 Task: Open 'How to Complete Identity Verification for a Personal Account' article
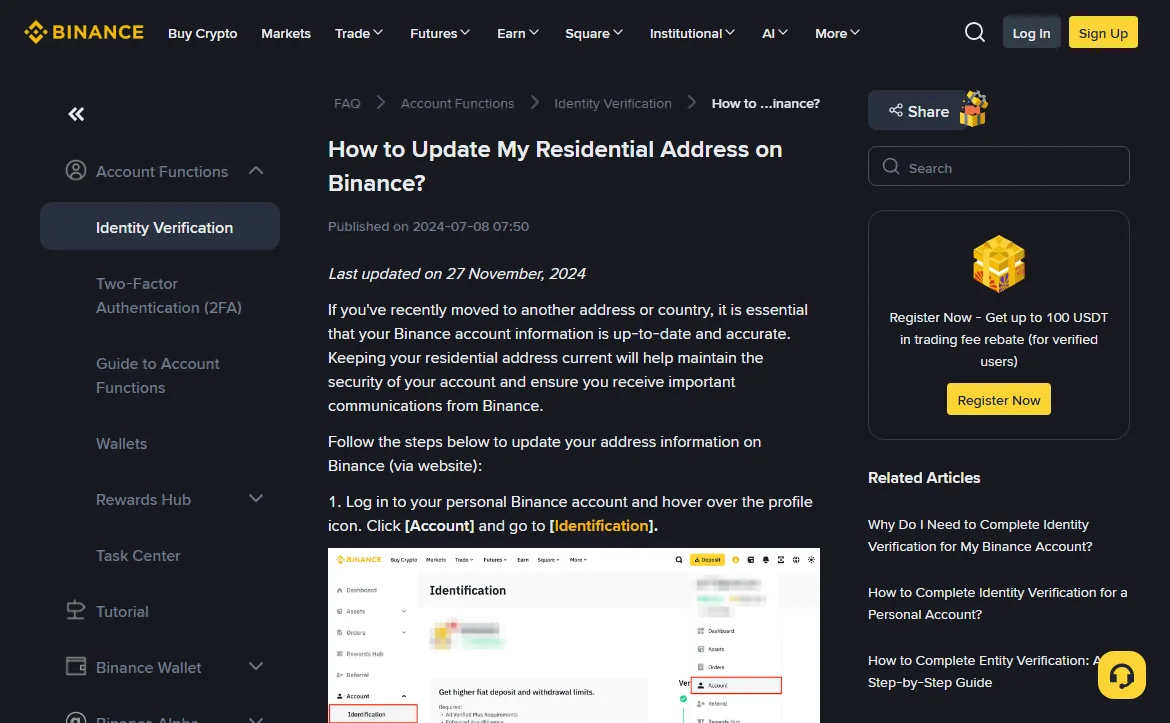(x=998, y=603)
